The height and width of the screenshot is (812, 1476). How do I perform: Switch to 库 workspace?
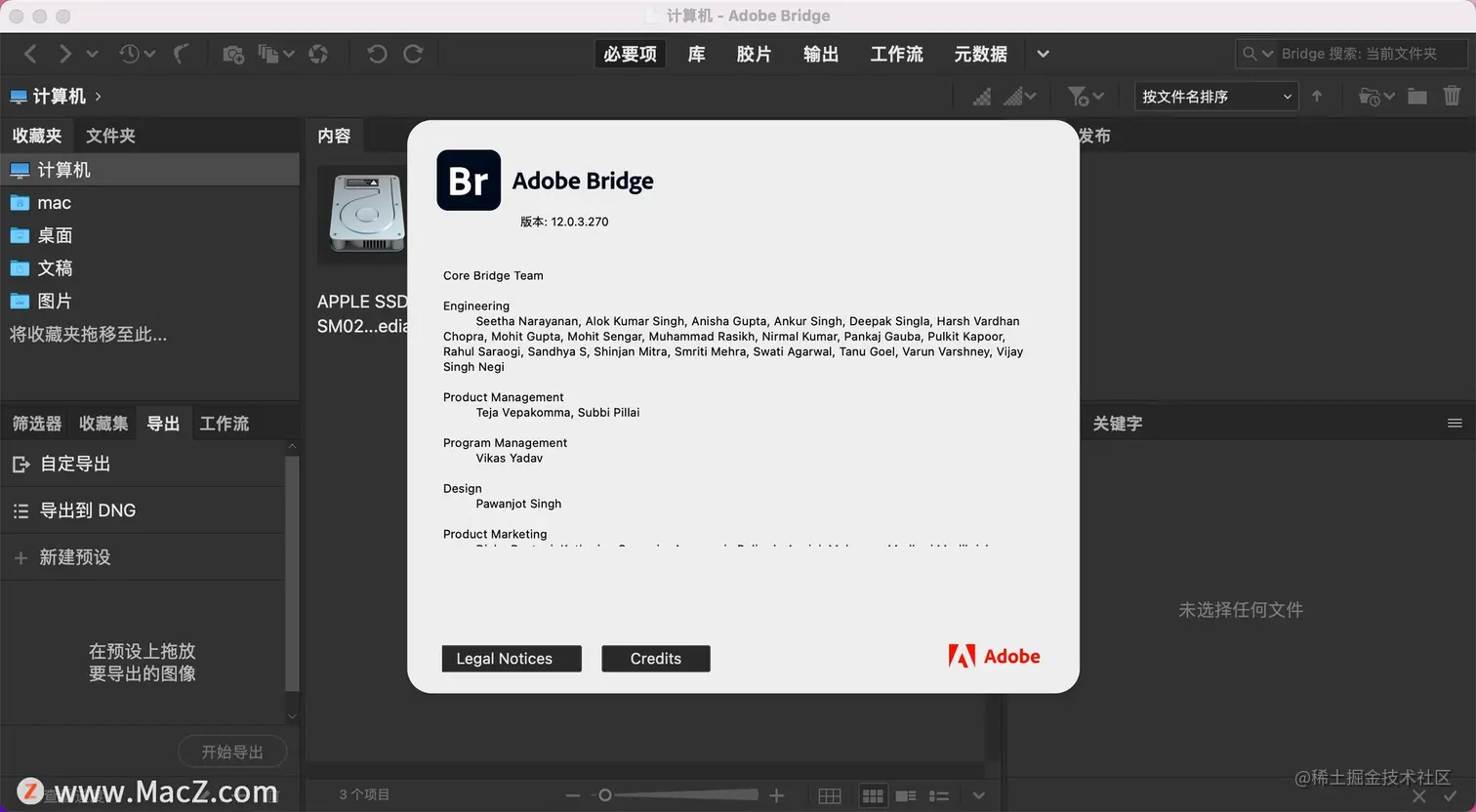click(696, 54)
